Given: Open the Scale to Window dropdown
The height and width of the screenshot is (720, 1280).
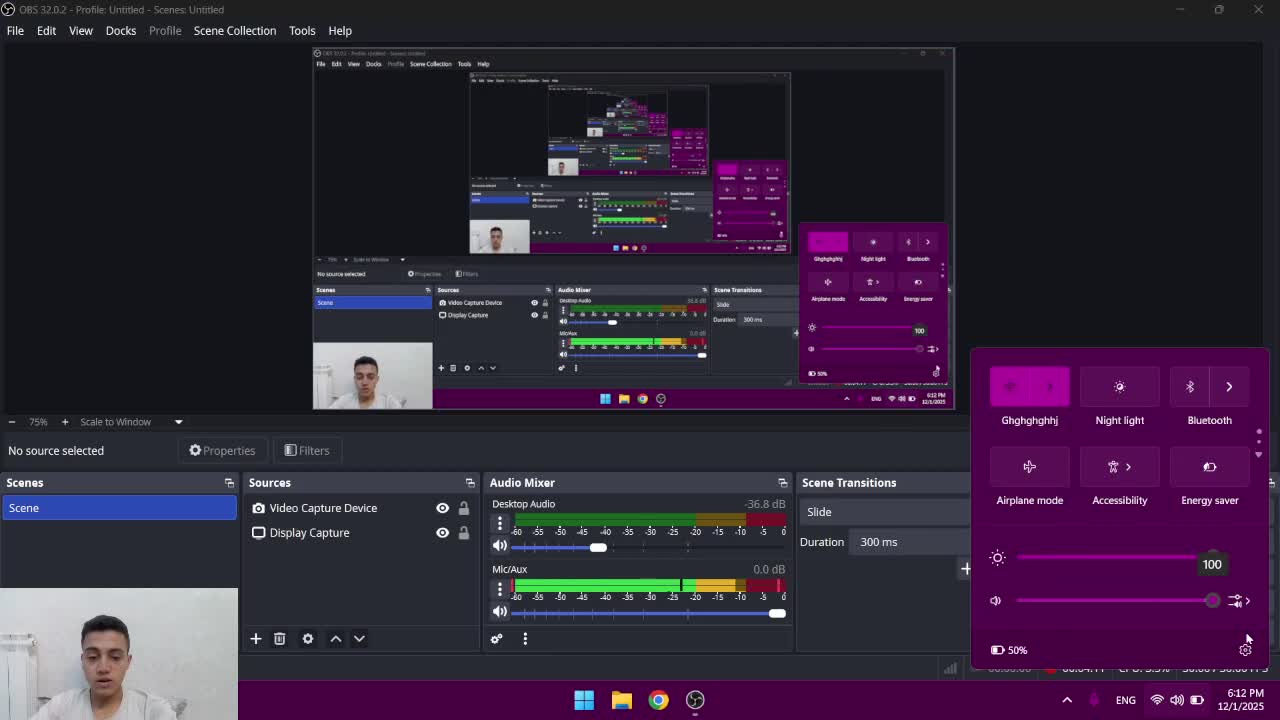Looking at the screenshot, I should pyautogui.click(x=178, y=422).
